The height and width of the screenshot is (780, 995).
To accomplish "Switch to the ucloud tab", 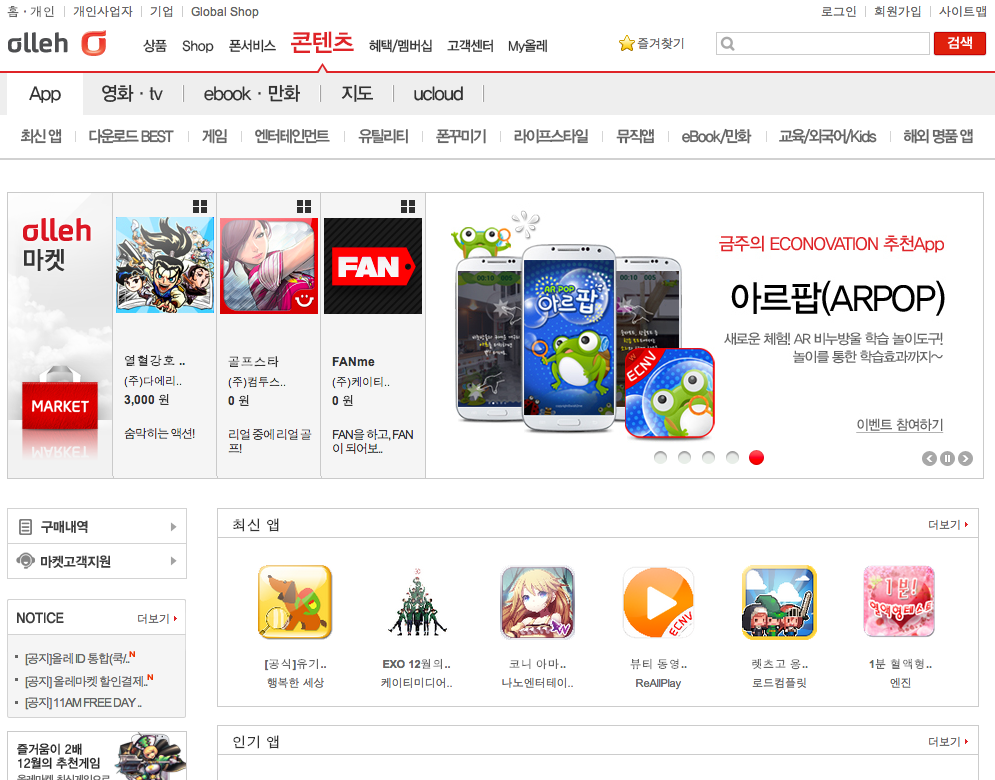I will [438, 94].
